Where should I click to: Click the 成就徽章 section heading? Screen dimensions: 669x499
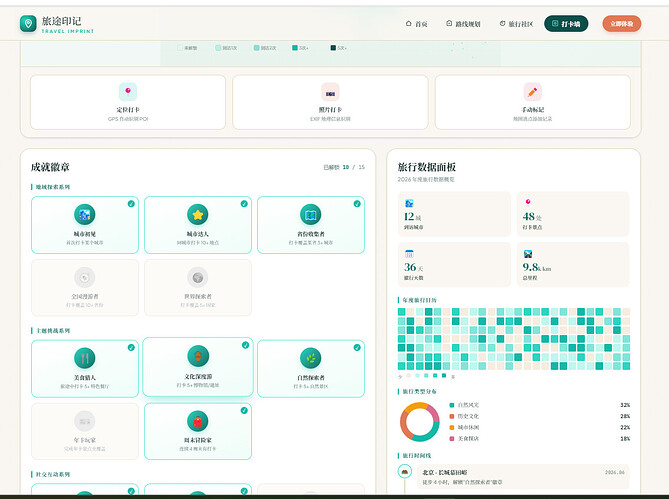pyautogui.click(x=50, y=167)
